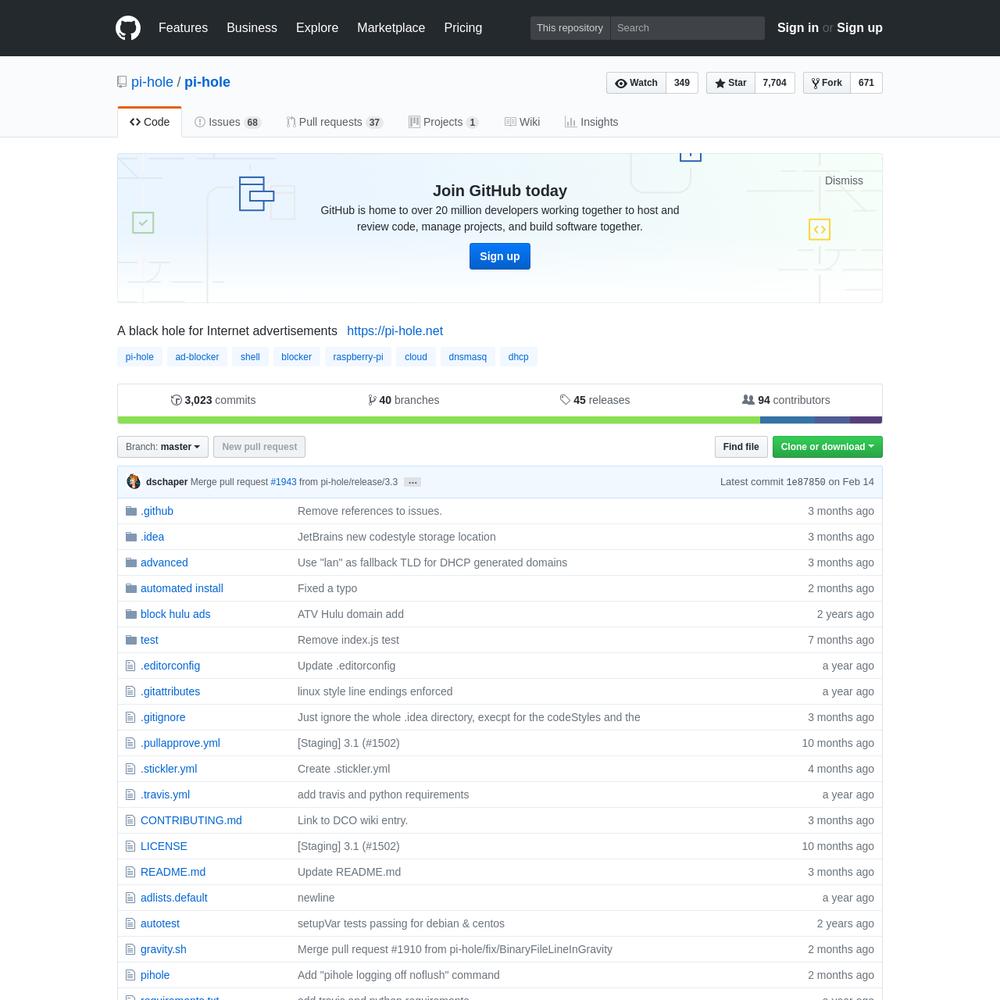Click the file icon beside .gitignore
Viewport: 1000px width, 1000px height.
(131, 717)
